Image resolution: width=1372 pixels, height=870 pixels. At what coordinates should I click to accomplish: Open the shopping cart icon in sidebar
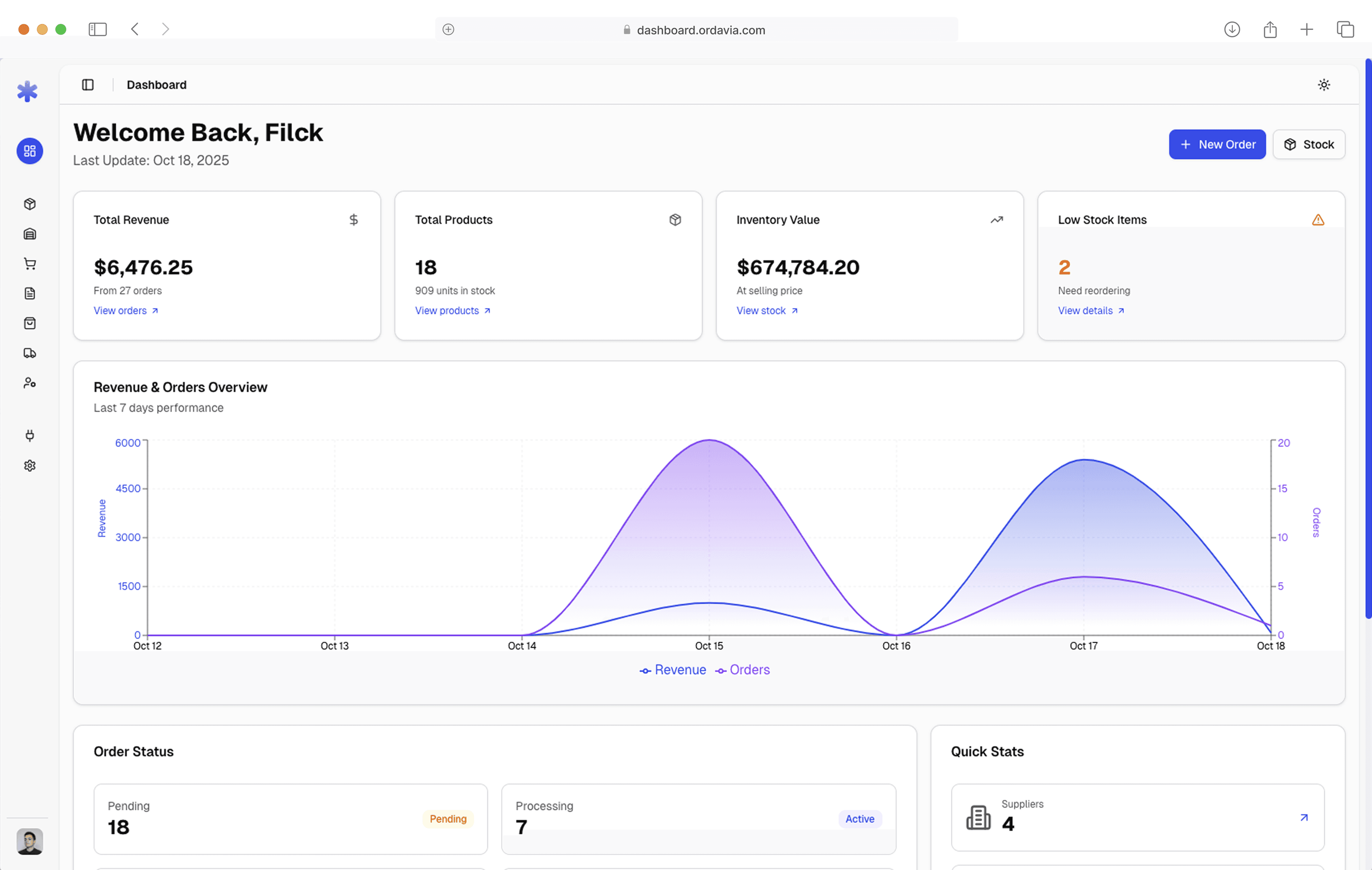(x=30, y=264)
